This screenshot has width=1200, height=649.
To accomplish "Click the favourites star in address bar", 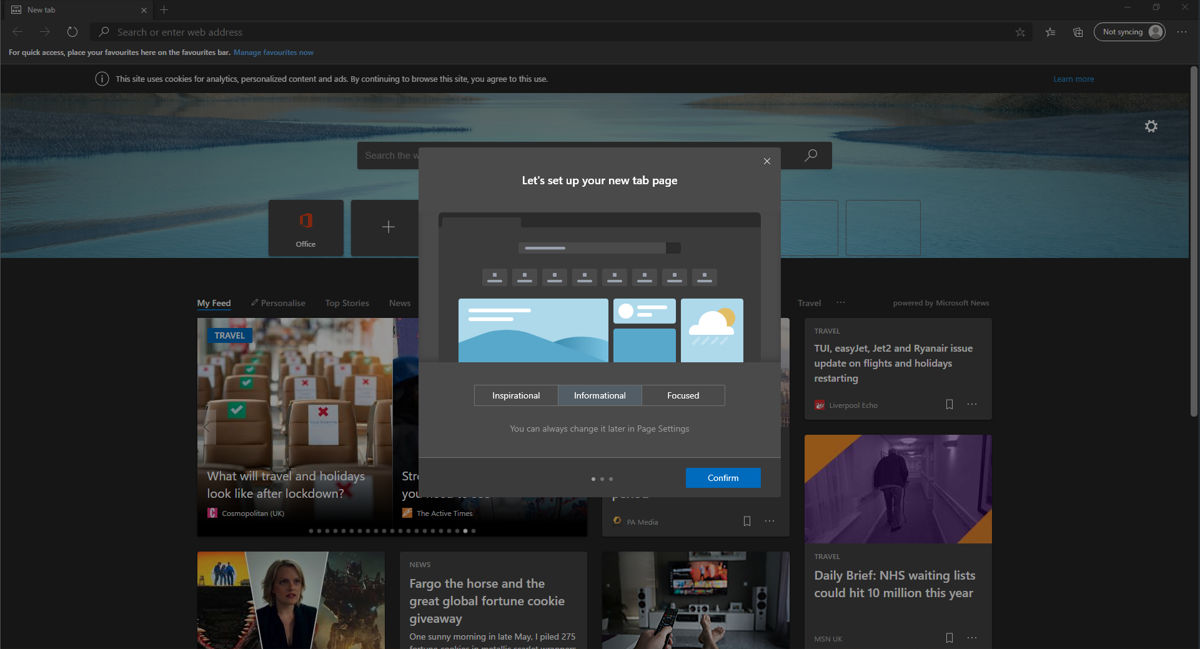I will coord(1020,32).
